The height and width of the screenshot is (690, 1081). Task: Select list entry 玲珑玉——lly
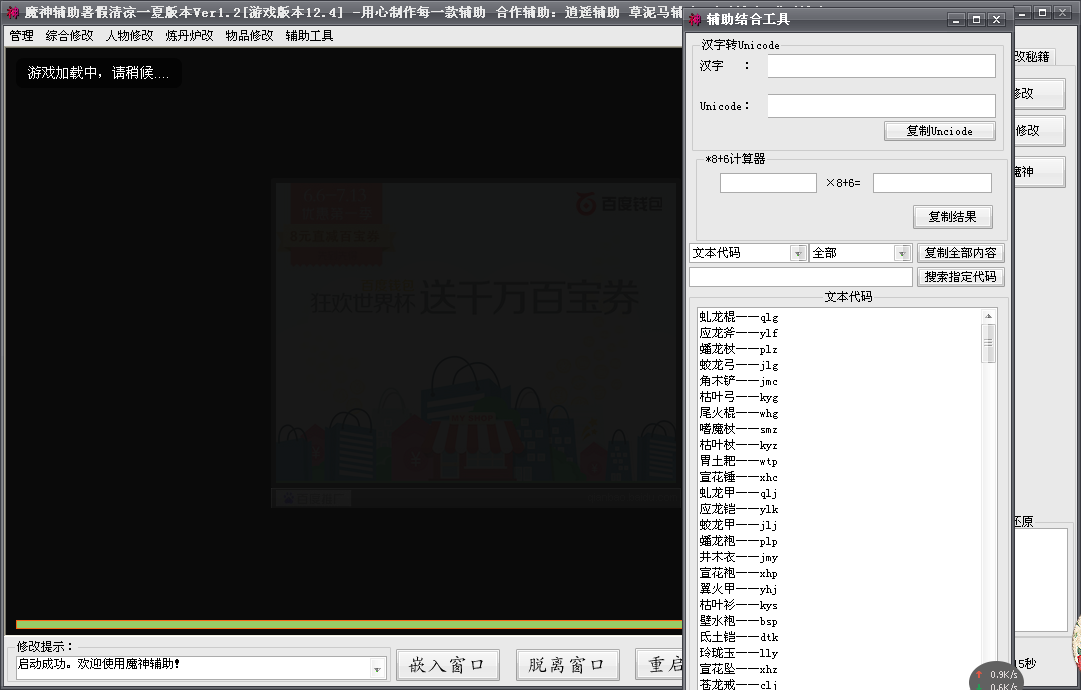click(x=739, y=653)
